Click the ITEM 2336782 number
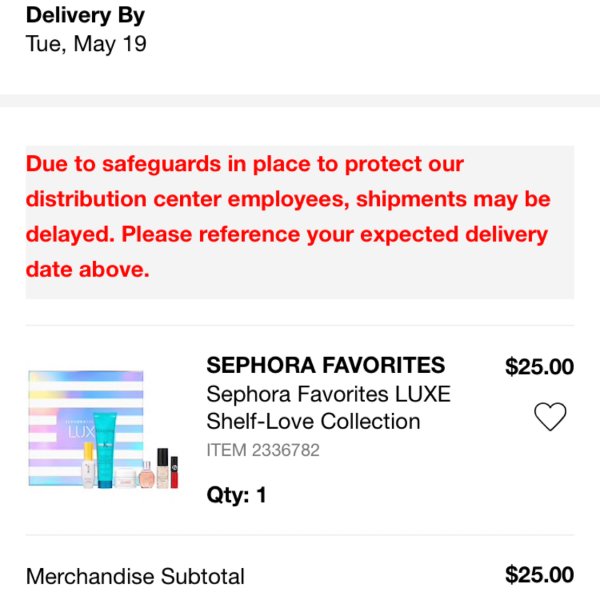 pos(263,450)
